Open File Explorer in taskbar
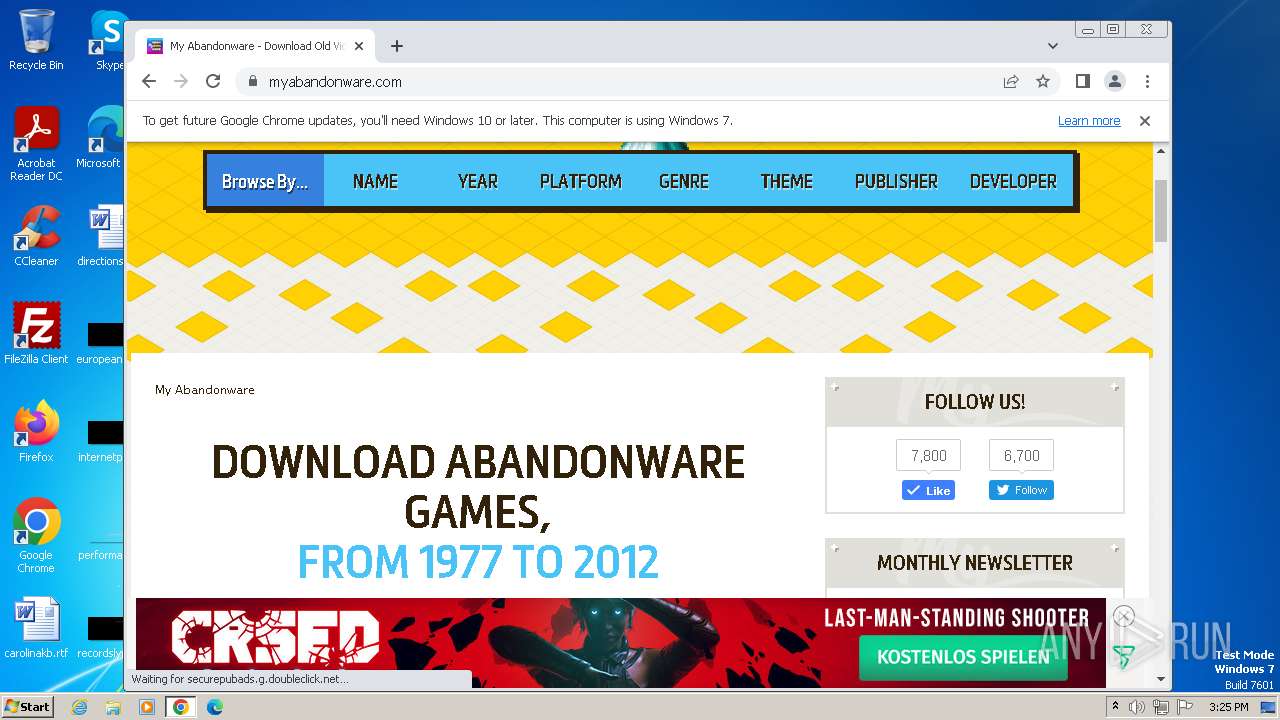Viewport: 1280px width, 720px height. pyautogui.click(x=113, y=707)
